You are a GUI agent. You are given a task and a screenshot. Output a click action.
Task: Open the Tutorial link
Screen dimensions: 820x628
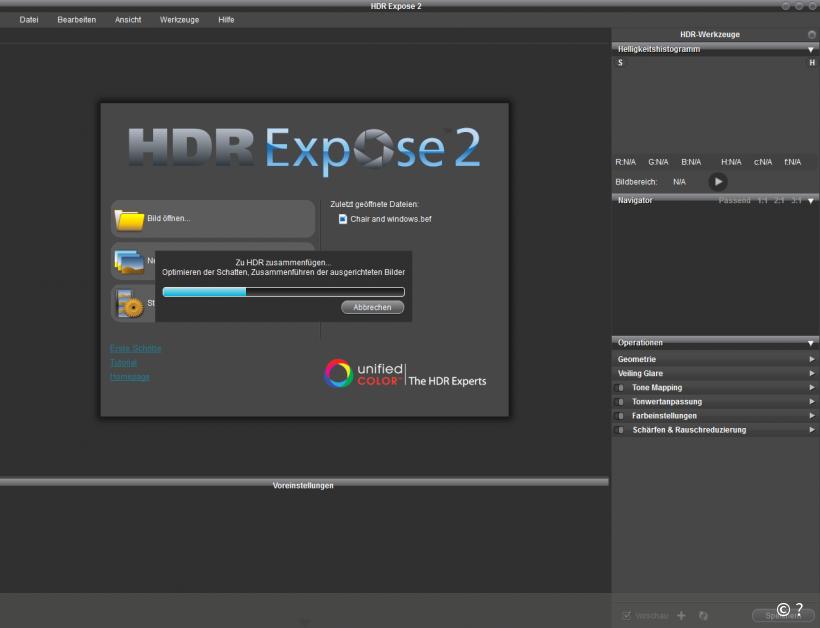point(123,363)
